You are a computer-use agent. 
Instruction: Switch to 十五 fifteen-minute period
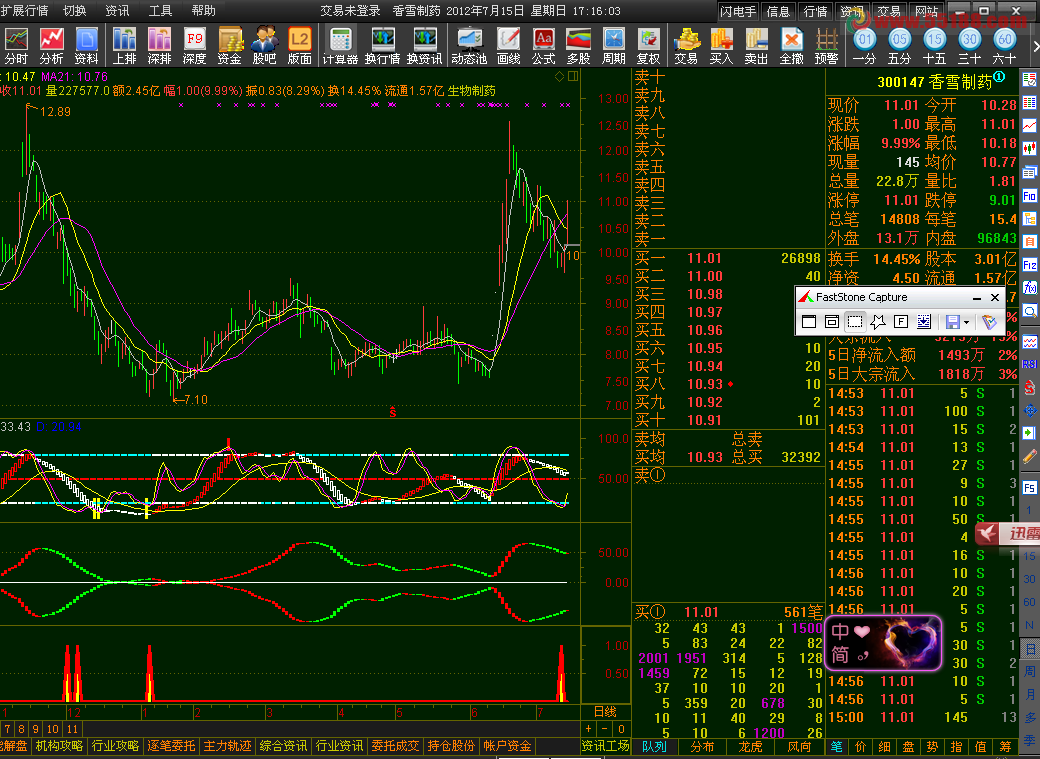[935, 46]
